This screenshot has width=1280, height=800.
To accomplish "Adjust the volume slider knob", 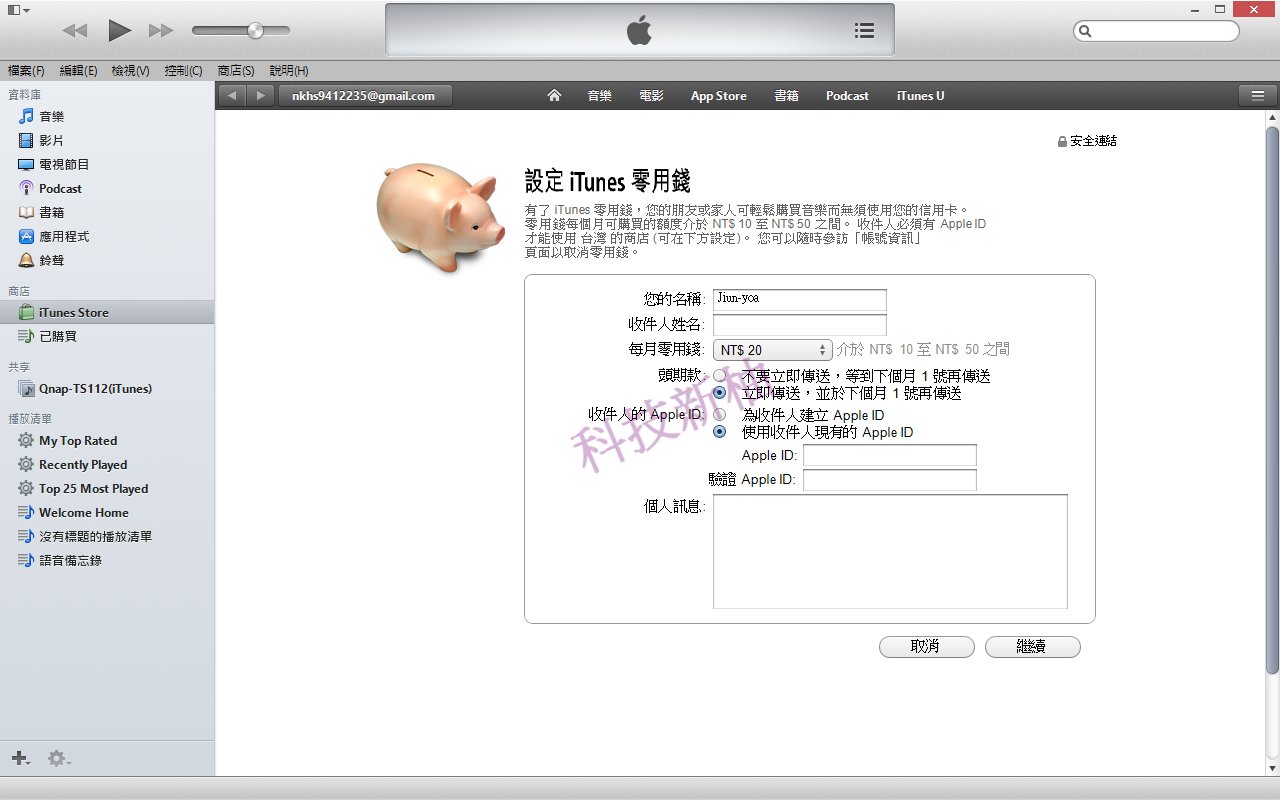I will tap(255, 31).
